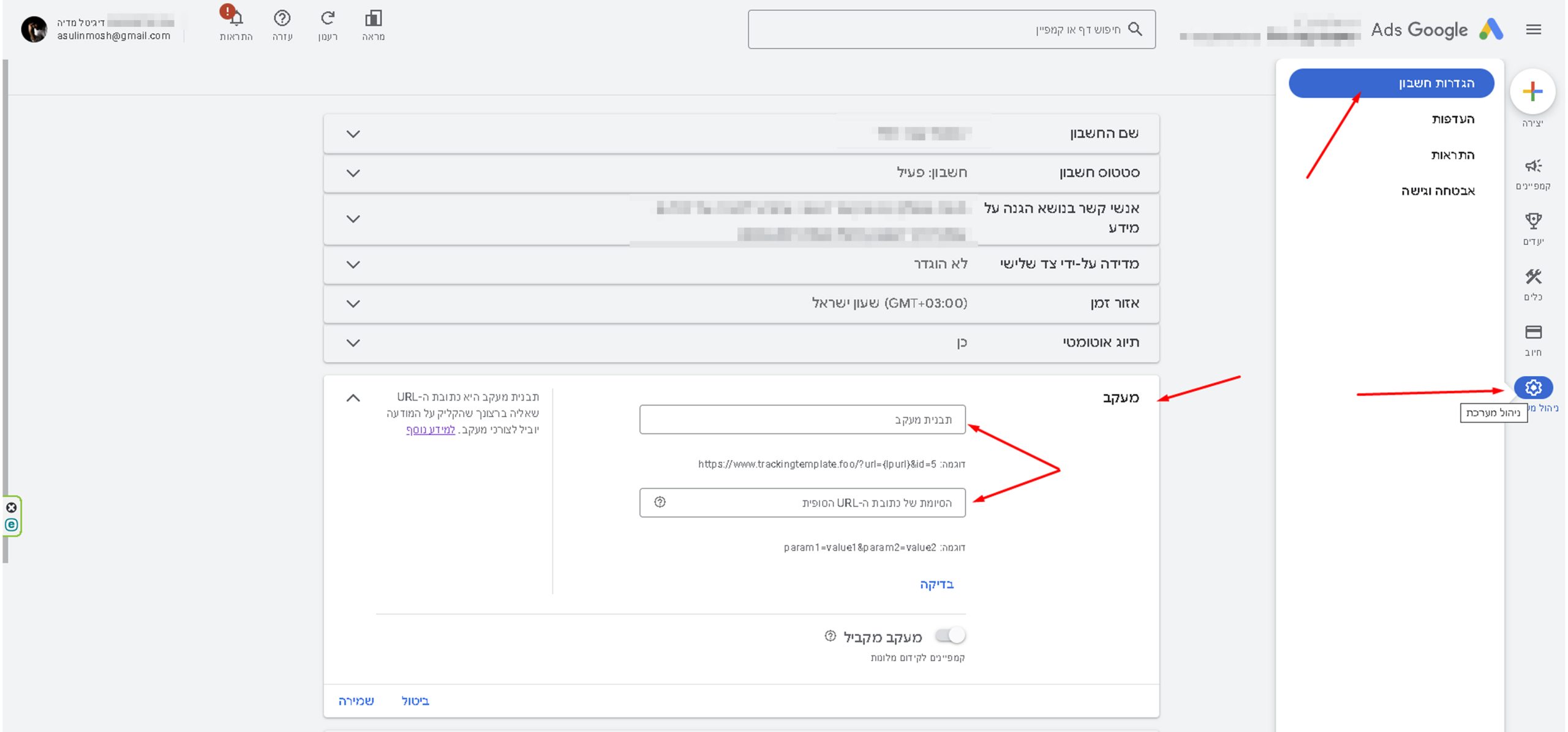Click the Refresh icon in top bar
Screen dimensions: 1568x732
(x=328, y=19)
